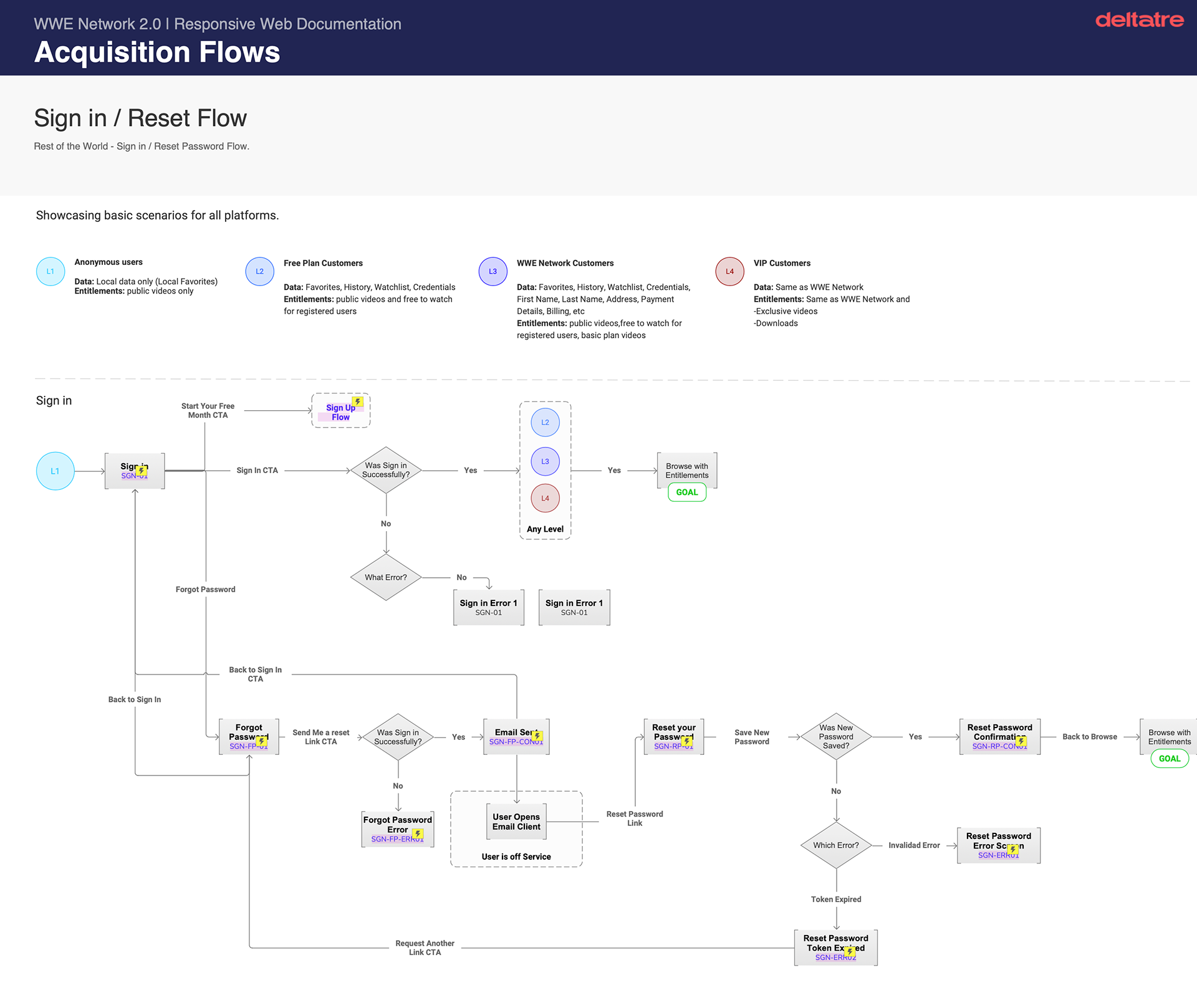Click the 'Any Level' caption

[546, 529]
